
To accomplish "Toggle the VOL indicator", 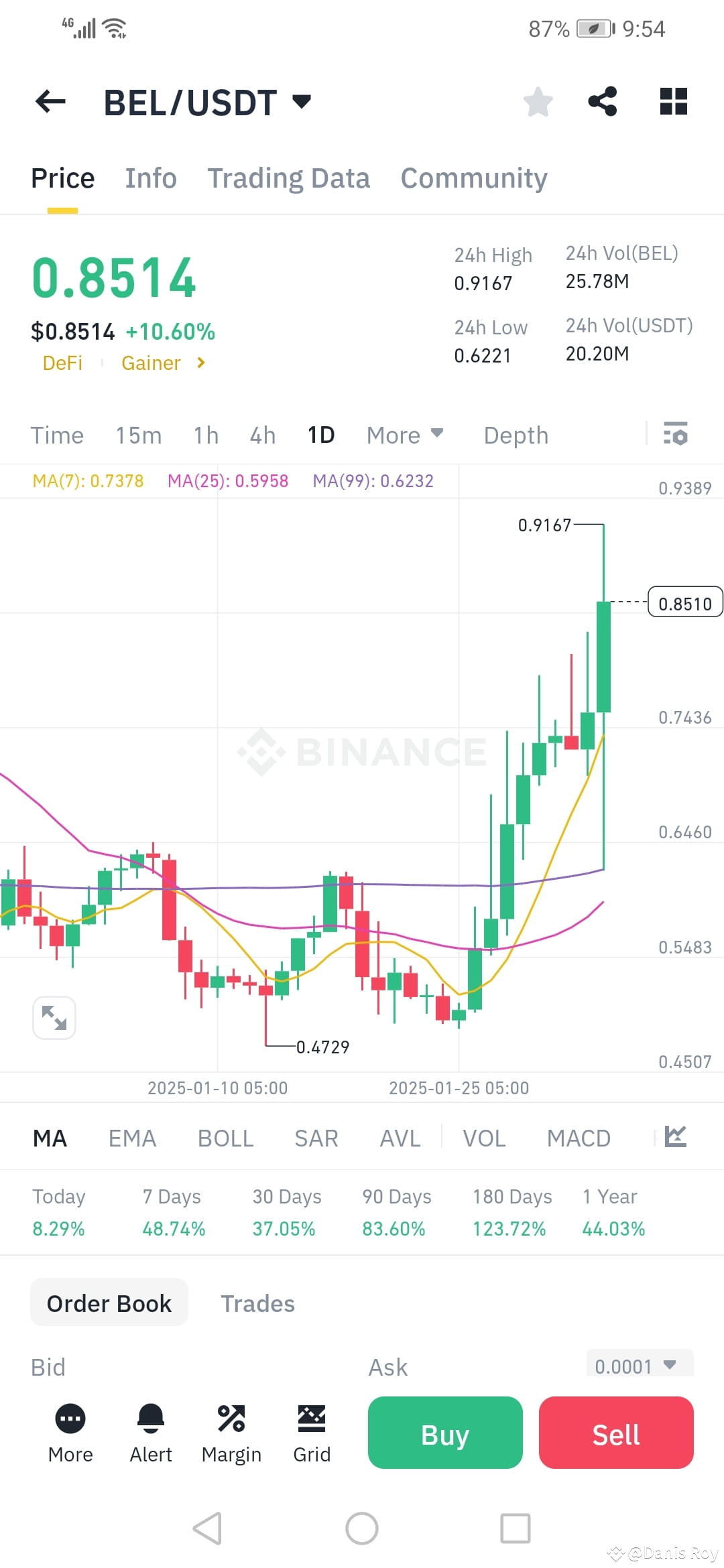I will pos(484,1137).
